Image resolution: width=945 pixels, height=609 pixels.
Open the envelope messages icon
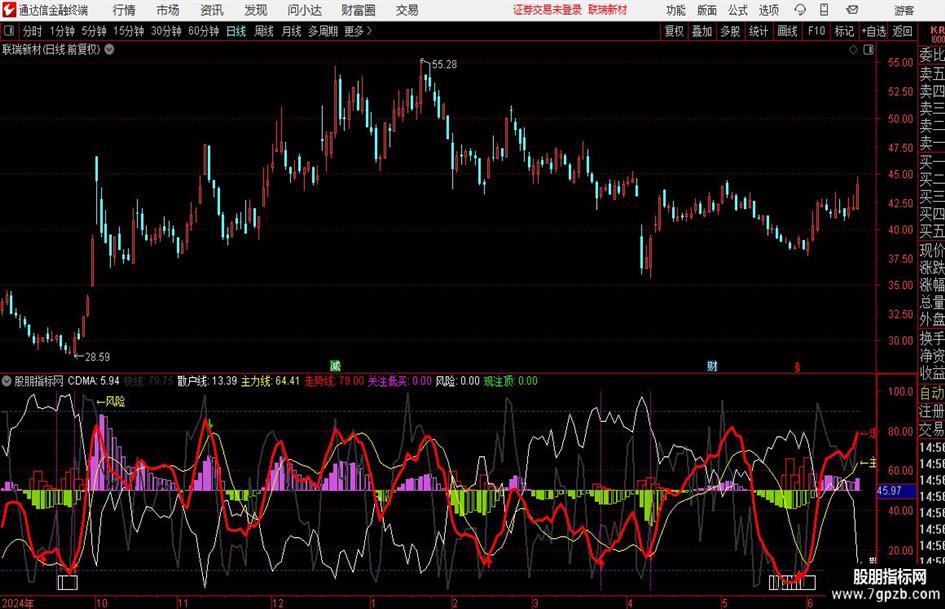(852, 10)
